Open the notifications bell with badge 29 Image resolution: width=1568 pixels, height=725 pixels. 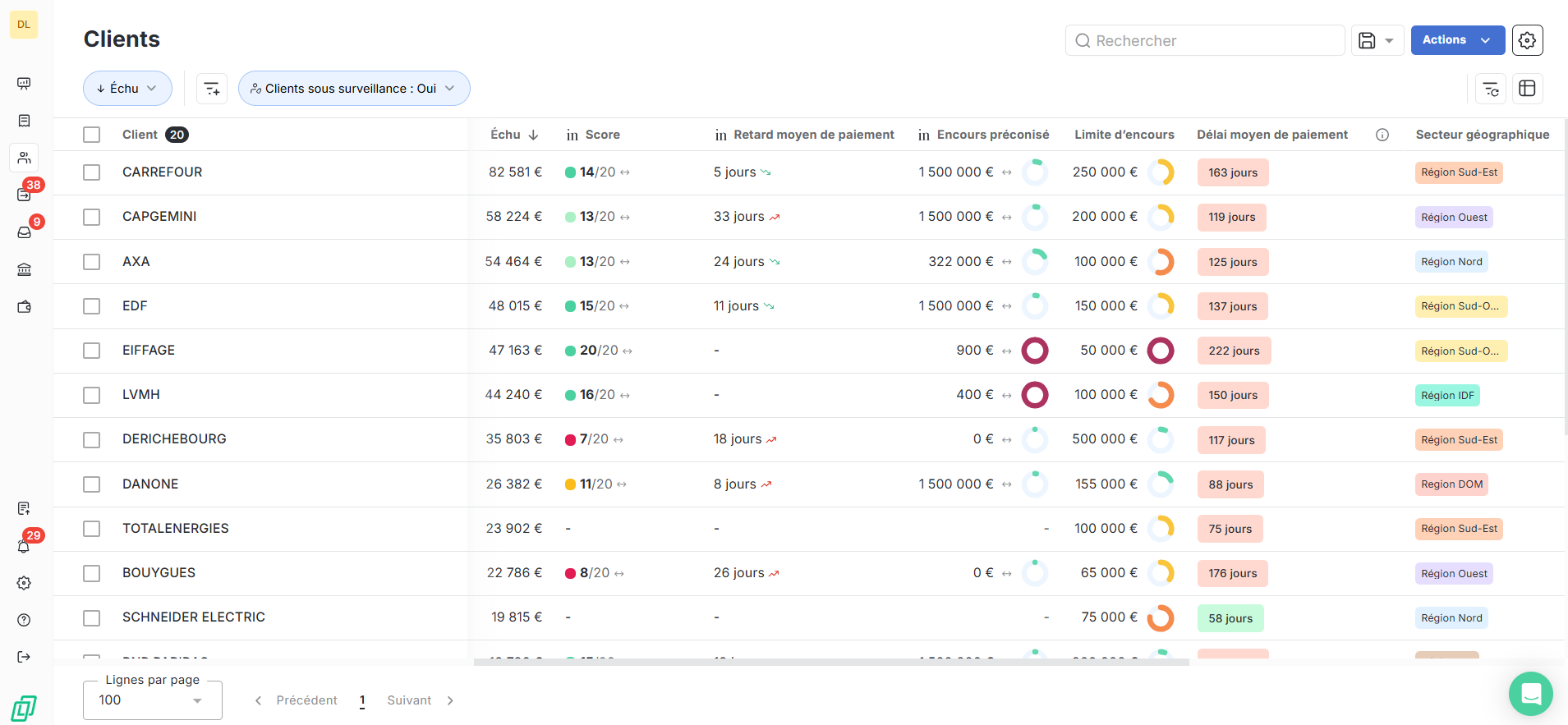[24, 546]
